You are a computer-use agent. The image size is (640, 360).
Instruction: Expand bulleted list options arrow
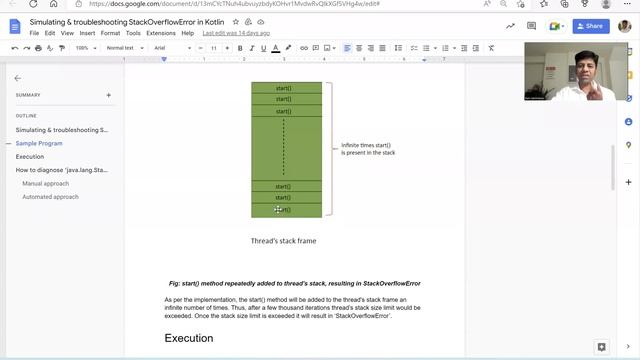pos(435,48)
